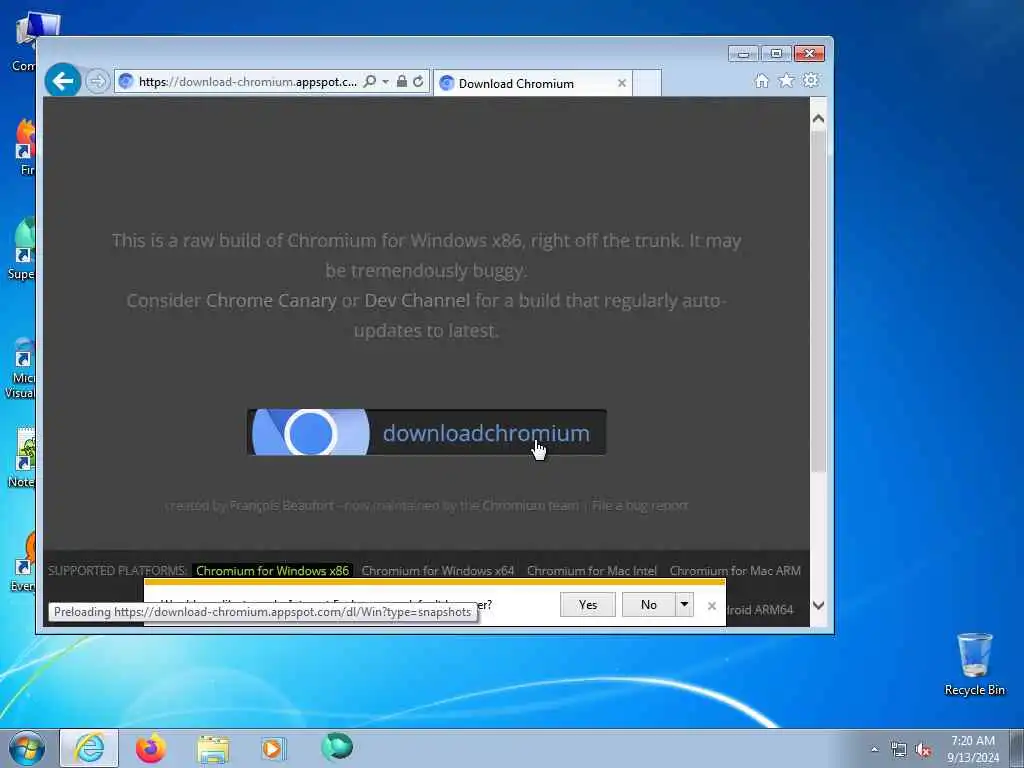This screenshot has height=768, width=1024.
Task: Select Chromium for Mac Intel platform
Action: tap(592, 570)
